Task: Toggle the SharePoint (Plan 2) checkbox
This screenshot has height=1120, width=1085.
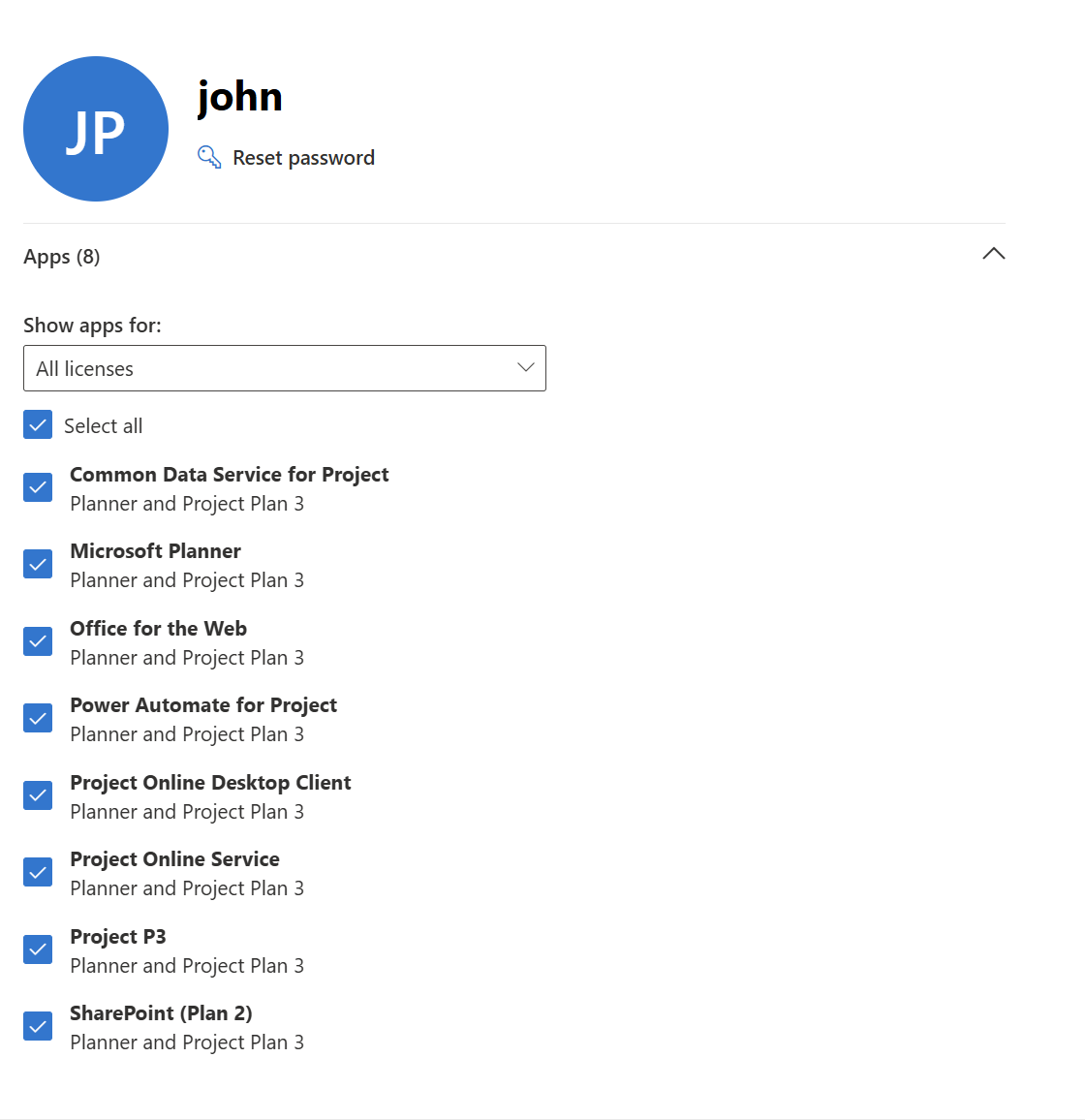Action: pyautogui.click(x=38, y=1026)
